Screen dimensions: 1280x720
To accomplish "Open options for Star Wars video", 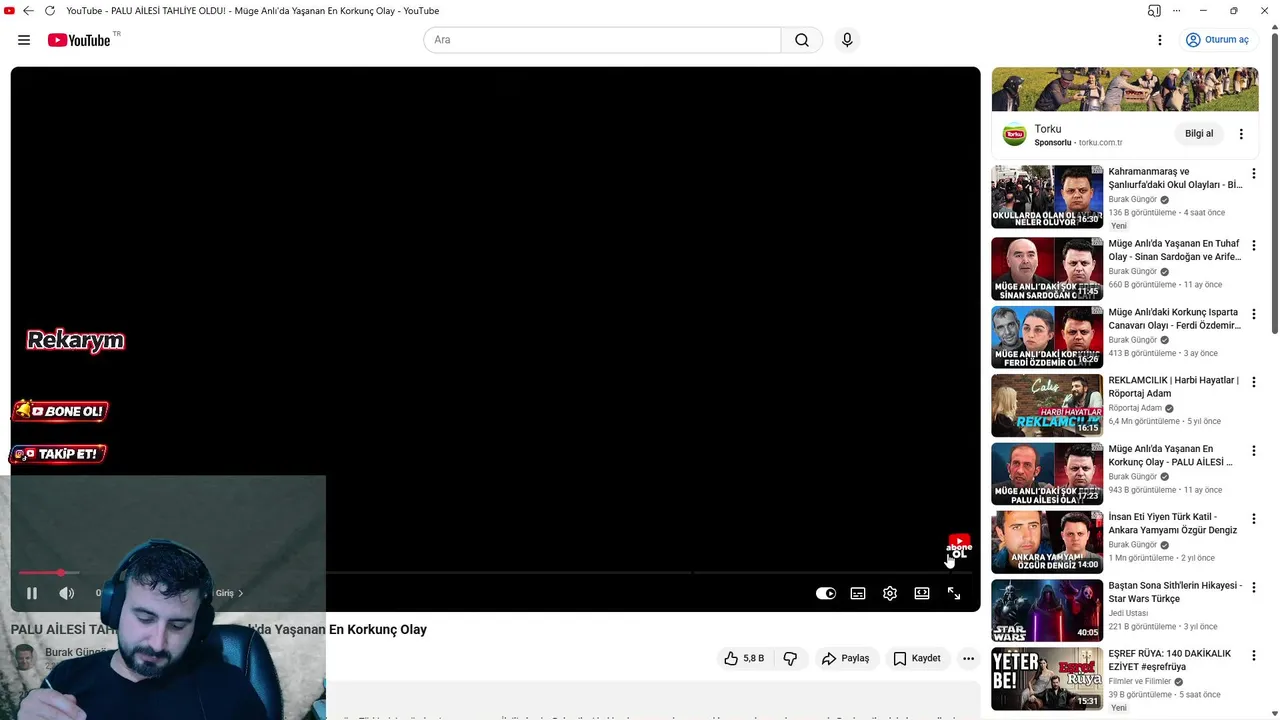I will (x=1253, y=588).
